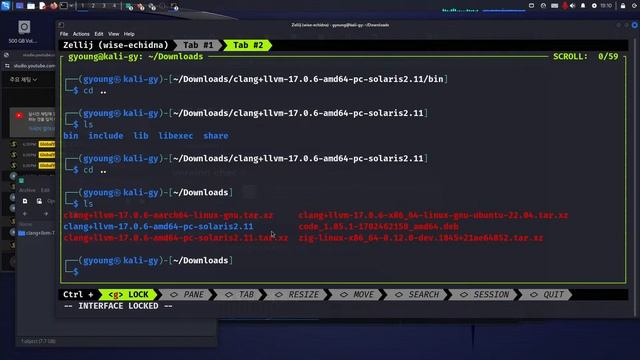
Task: Click the terminal window icon in titlebar
Action: pos(61,25)
